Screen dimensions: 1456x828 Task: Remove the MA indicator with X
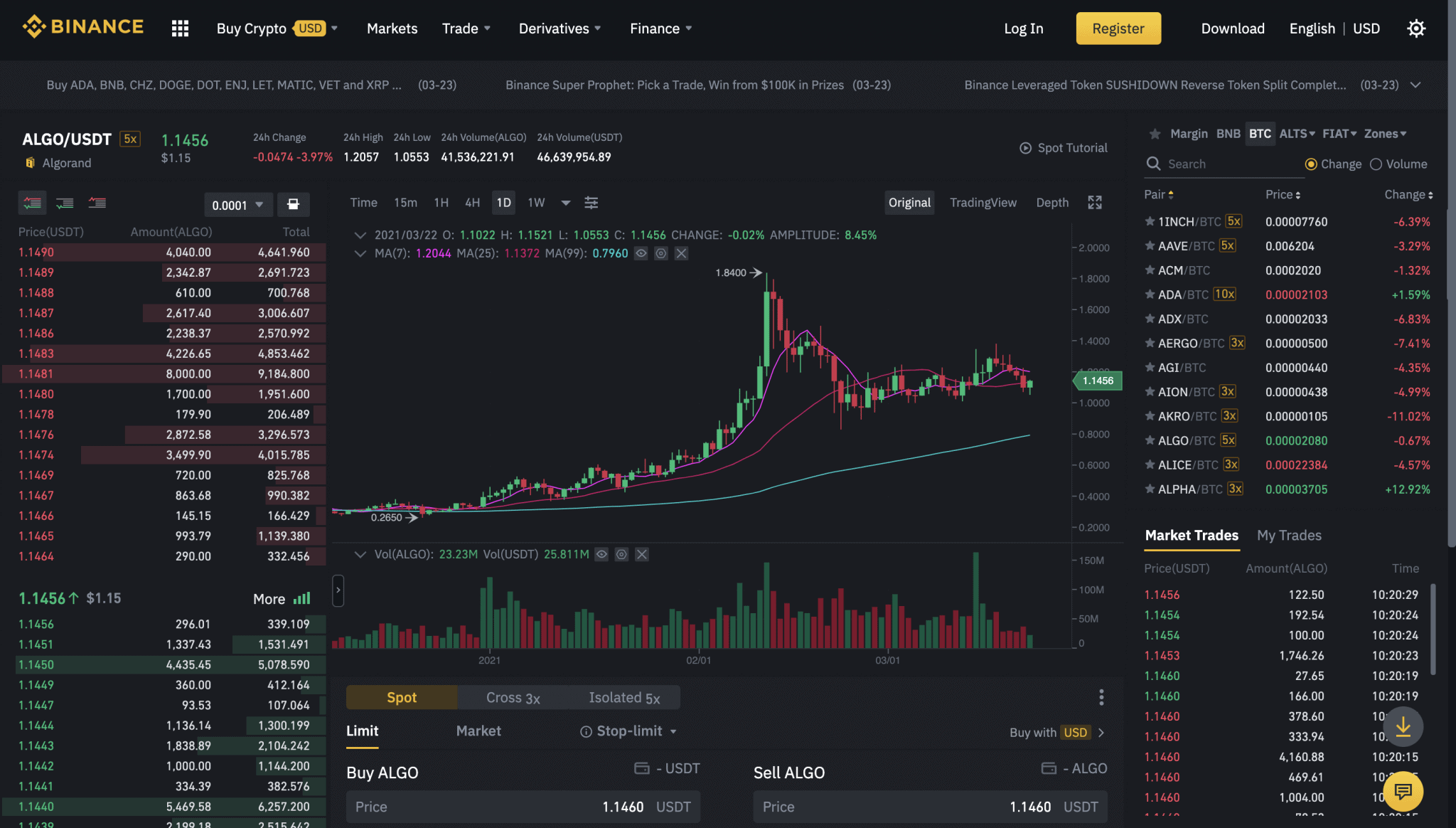tap(681, 253)
